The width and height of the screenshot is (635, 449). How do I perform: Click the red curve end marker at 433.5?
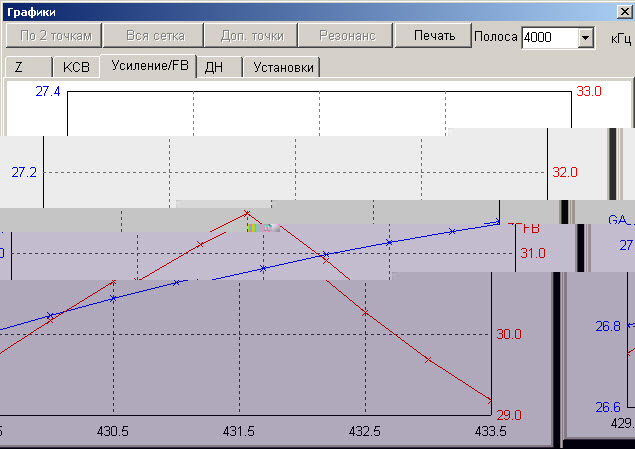click(491, 399)
